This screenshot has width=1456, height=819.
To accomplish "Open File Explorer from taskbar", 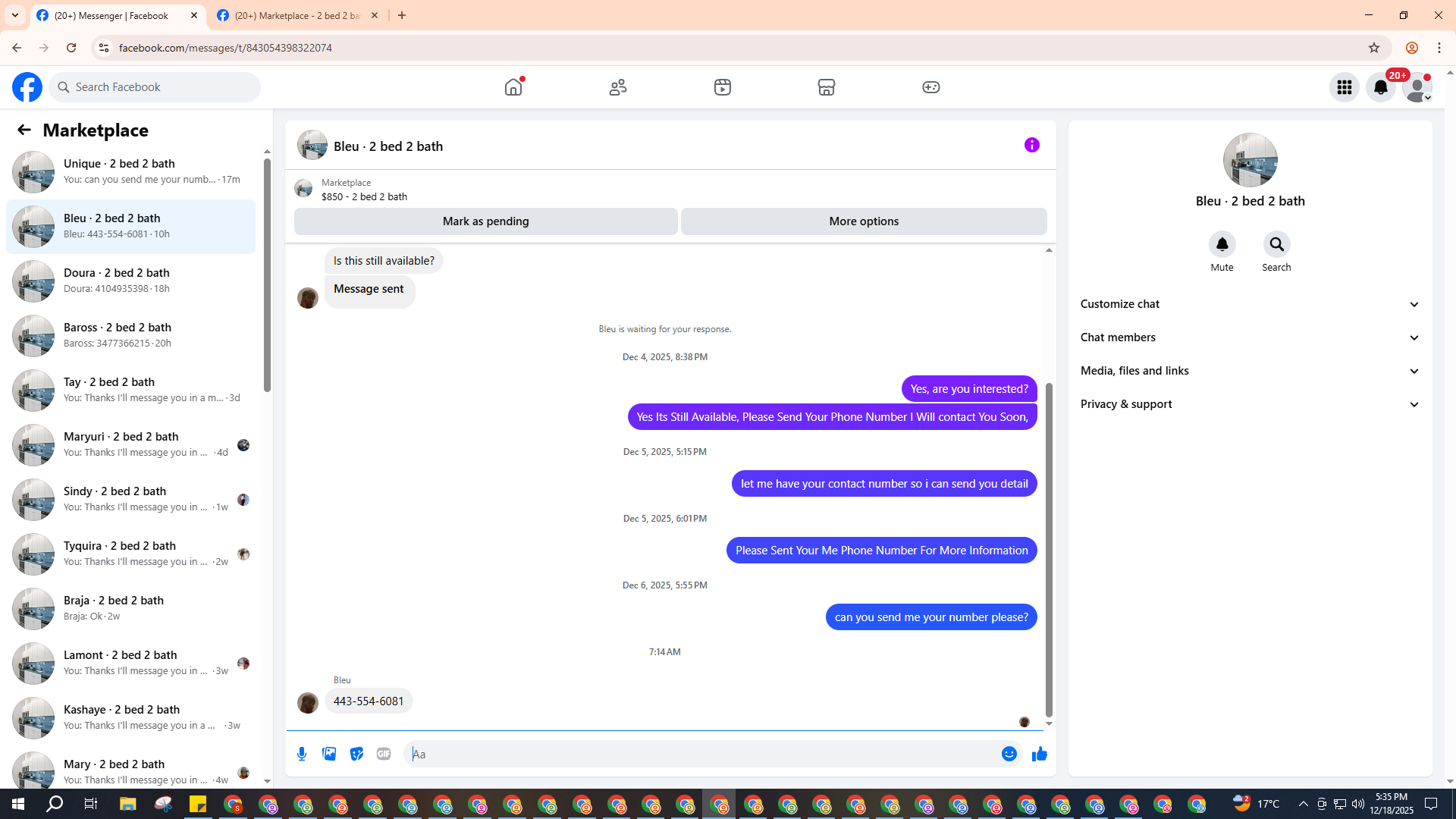I will click(x=127, y=804).
